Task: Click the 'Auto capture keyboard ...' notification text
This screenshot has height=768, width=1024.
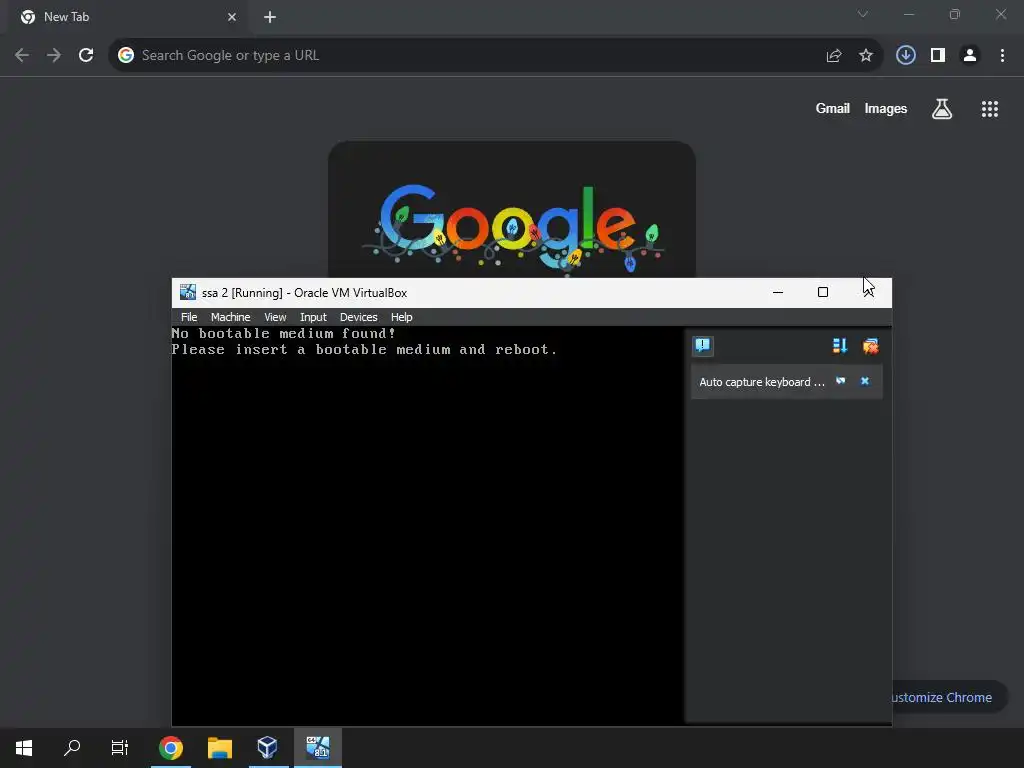Action: click(761, 382)
